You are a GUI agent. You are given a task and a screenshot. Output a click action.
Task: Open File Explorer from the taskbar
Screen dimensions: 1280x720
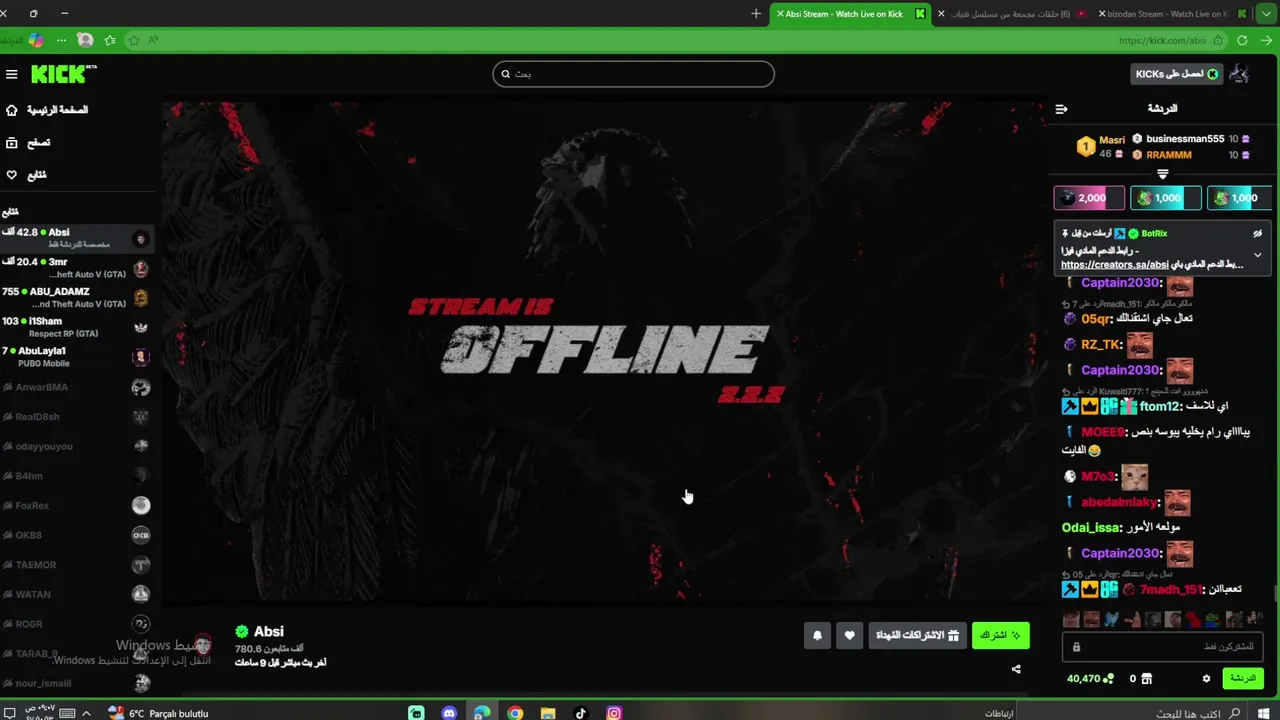(548, 713)
